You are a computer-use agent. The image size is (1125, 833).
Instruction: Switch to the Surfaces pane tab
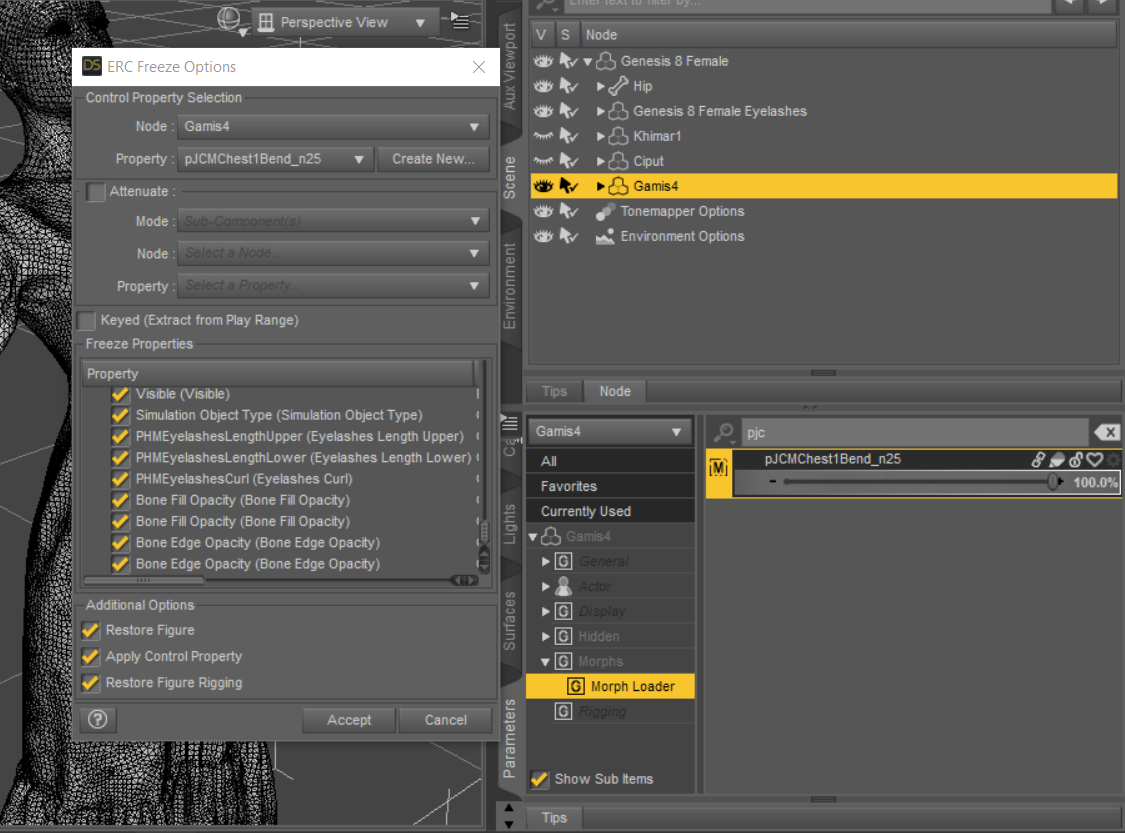pos(509,621)
